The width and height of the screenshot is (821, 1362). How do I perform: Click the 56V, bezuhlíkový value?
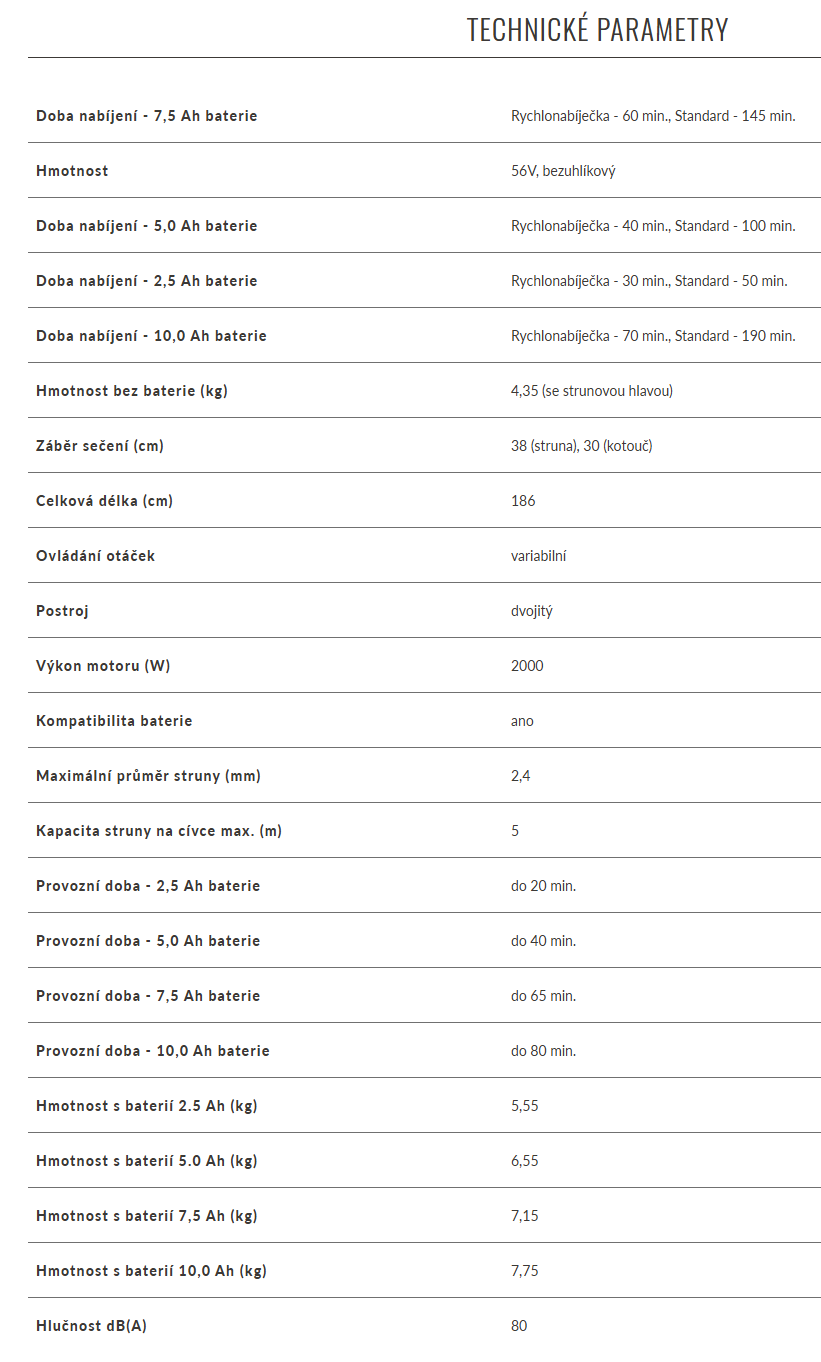563,171
